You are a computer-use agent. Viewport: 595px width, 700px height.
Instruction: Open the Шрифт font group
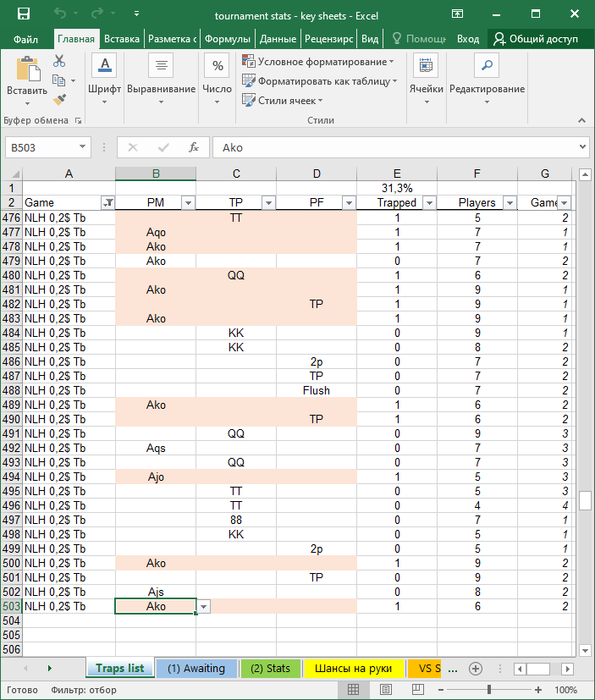[104, 79]
